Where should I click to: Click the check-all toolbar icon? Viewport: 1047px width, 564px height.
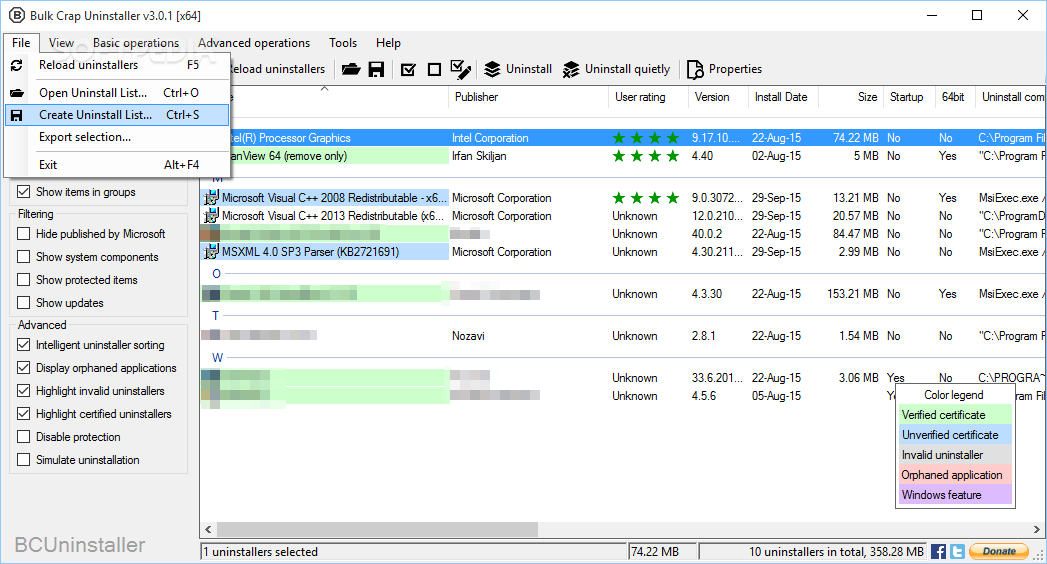coord(409,69)
